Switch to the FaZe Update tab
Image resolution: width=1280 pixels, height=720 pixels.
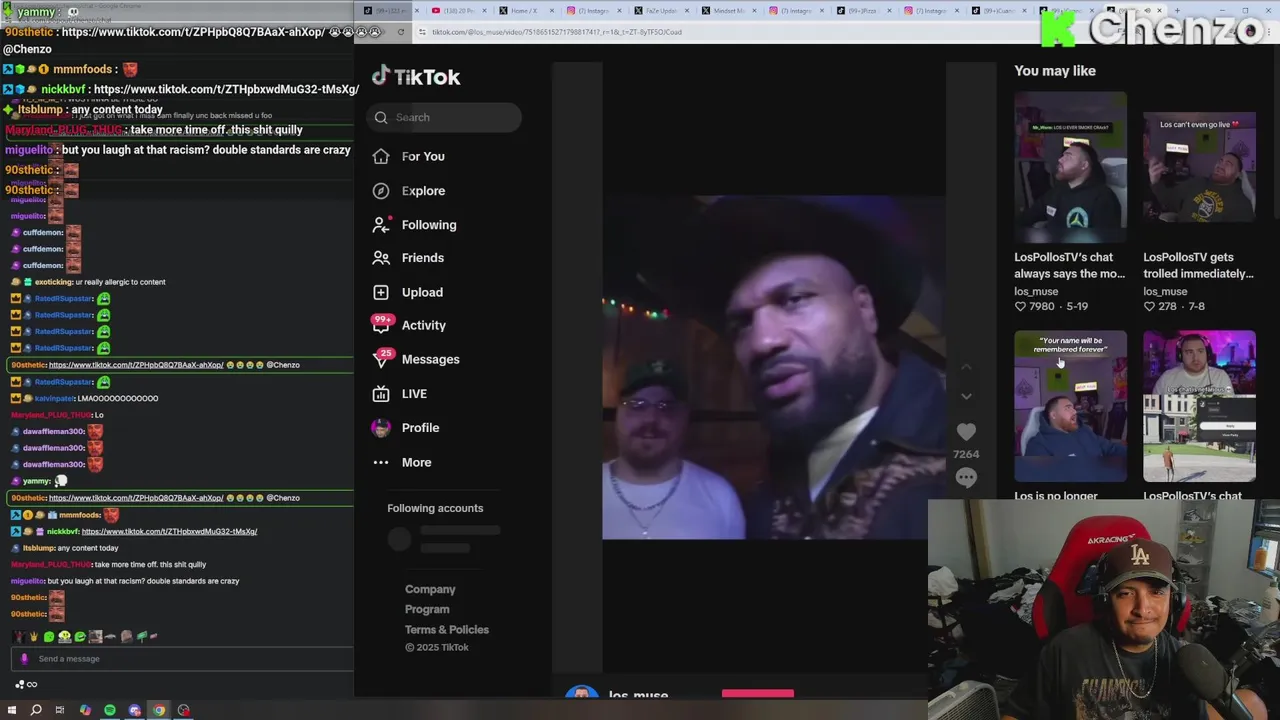coord(661,11)
